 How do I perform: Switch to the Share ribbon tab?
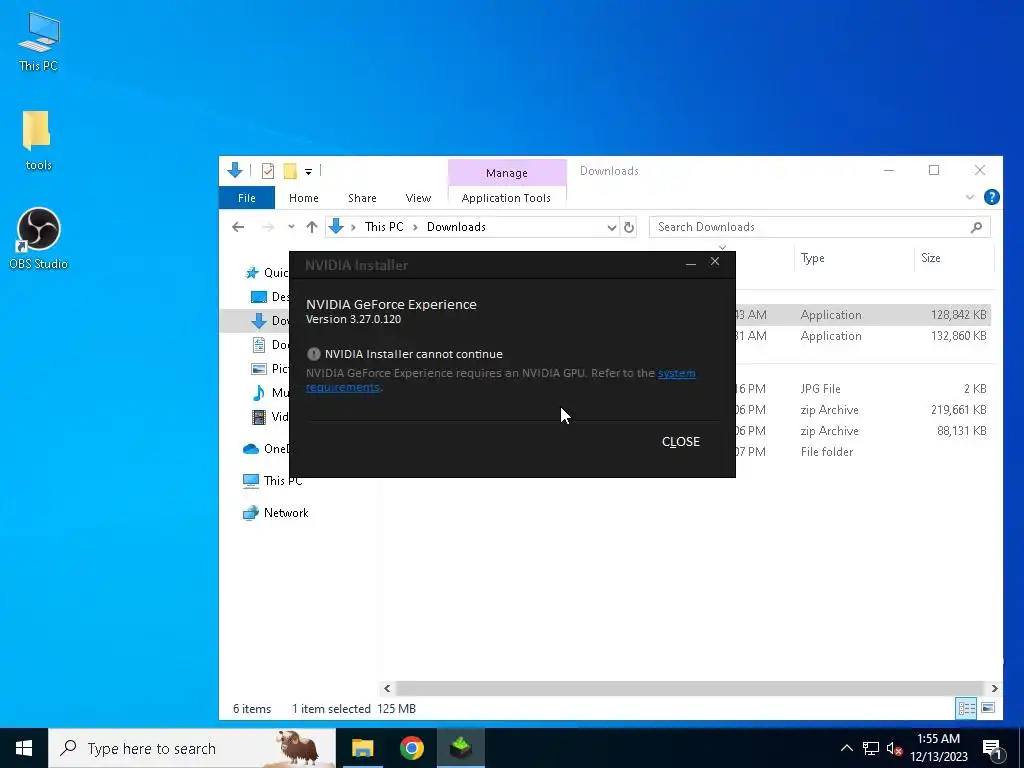pyautogui.click(x=362, y=198)
